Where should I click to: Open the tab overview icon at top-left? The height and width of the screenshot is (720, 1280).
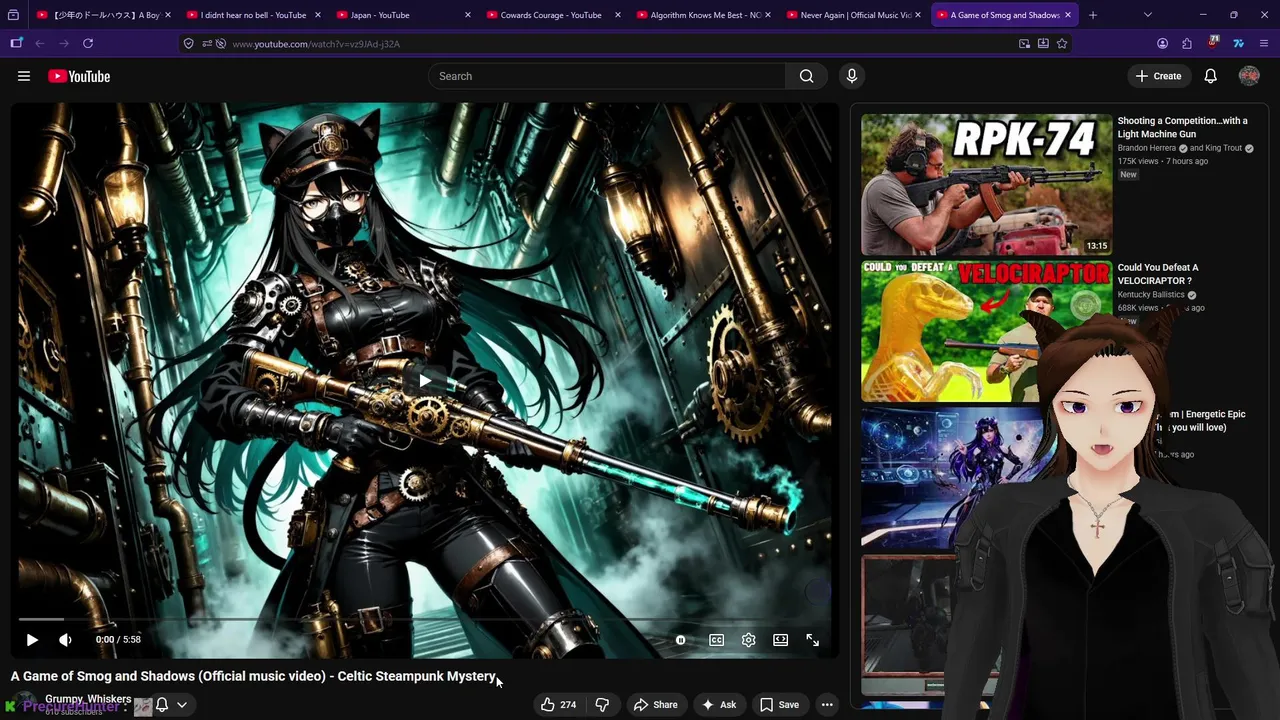(x=13, y=15)
